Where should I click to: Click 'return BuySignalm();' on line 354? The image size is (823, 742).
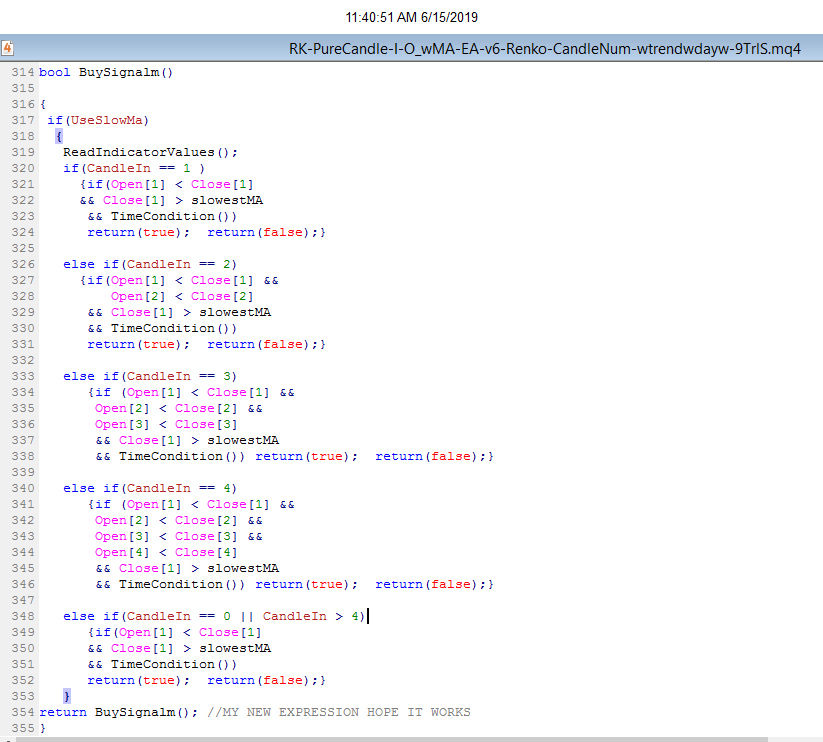point(119,713)
